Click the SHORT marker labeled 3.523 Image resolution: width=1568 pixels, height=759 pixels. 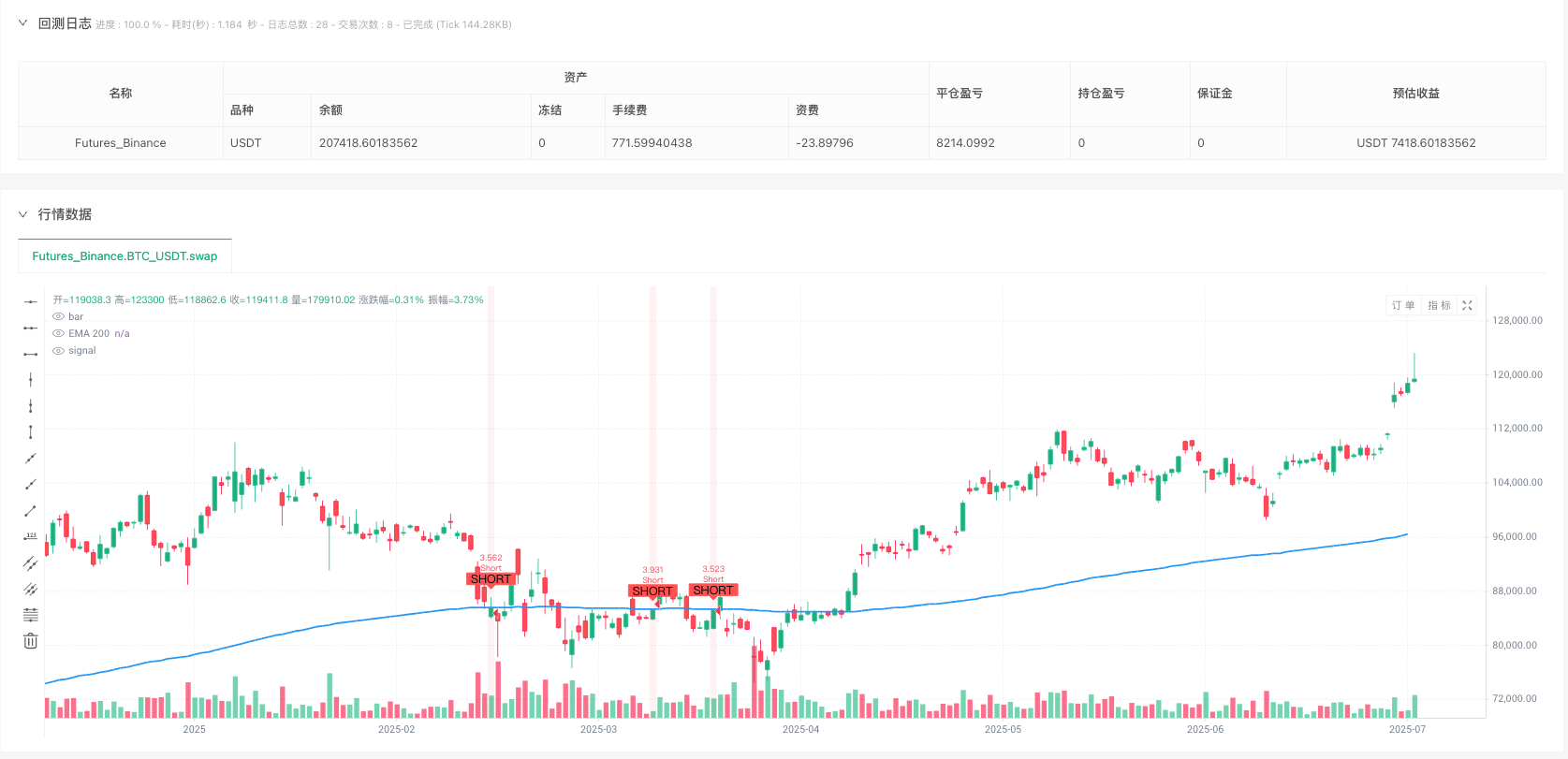pos(713,591)
